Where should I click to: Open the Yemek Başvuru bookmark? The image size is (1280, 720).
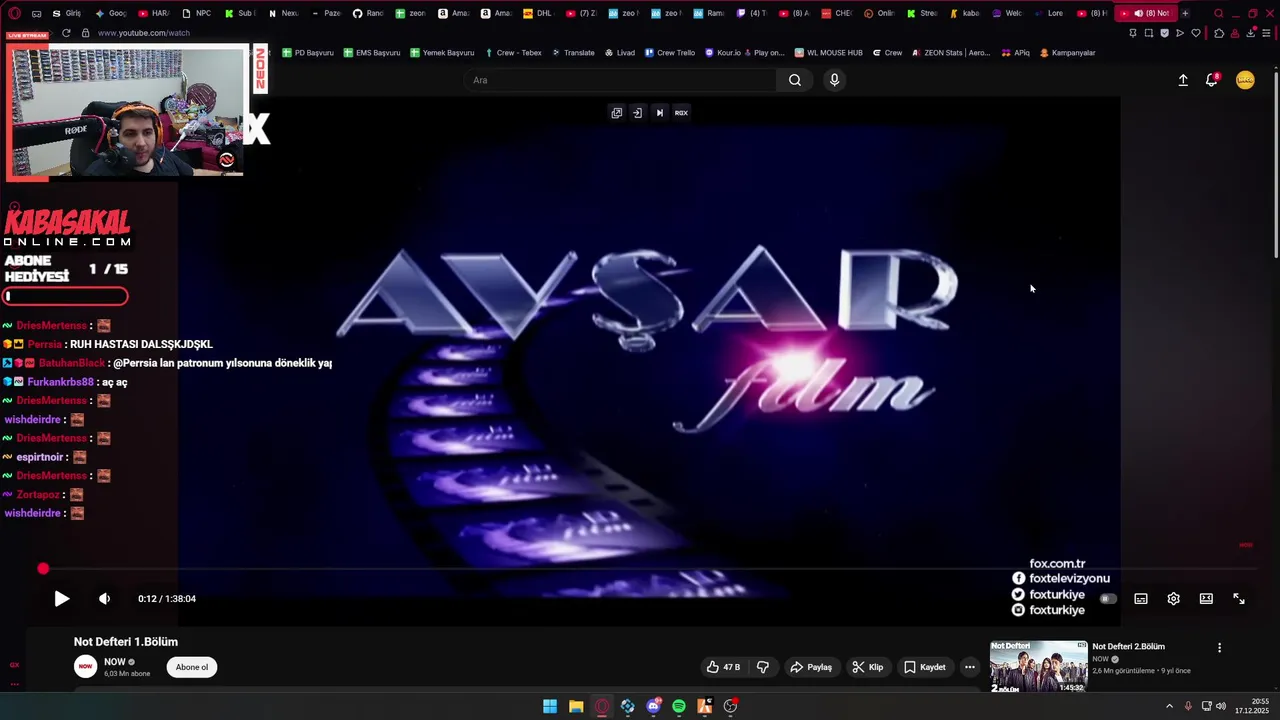[x=442, y=53]
